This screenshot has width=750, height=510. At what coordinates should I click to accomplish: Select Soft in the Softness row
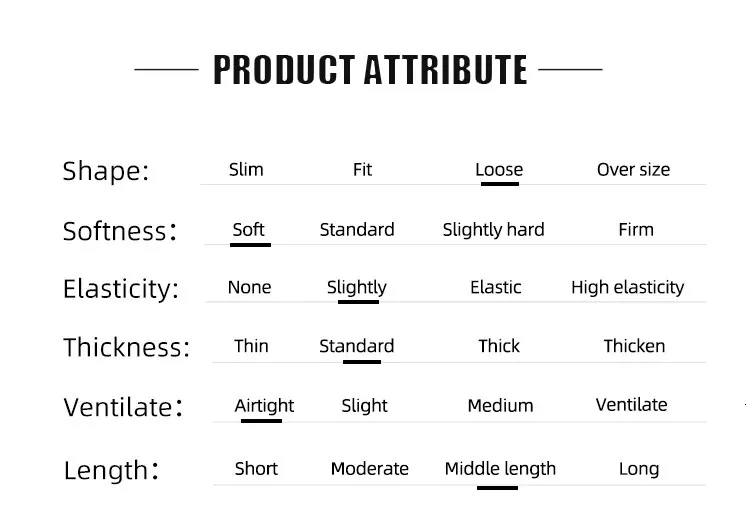tap(248, 230)
